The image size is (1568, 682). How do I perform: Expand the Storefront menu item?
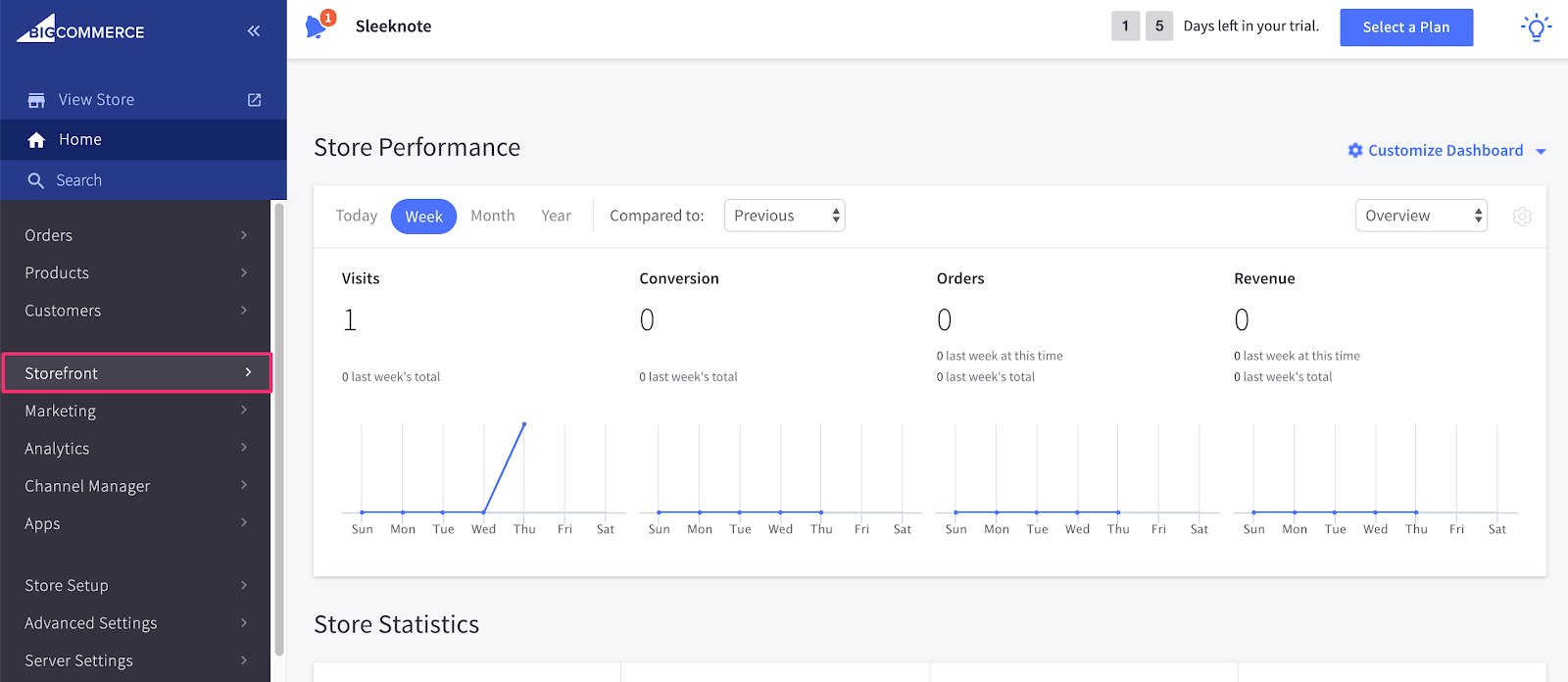[x=136, y=373]
